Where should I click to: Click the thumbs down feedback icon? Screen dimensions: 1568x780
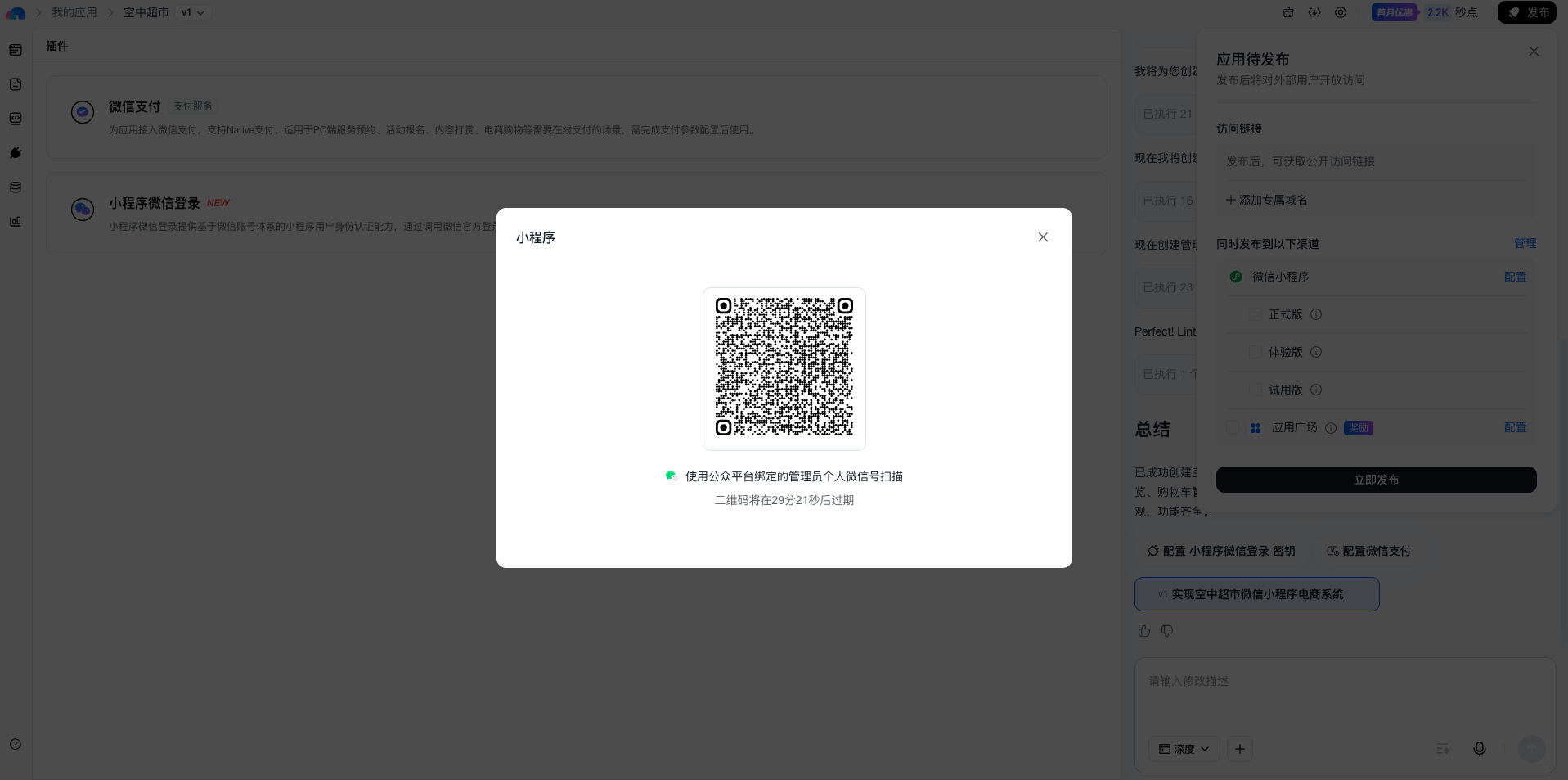1167,631
